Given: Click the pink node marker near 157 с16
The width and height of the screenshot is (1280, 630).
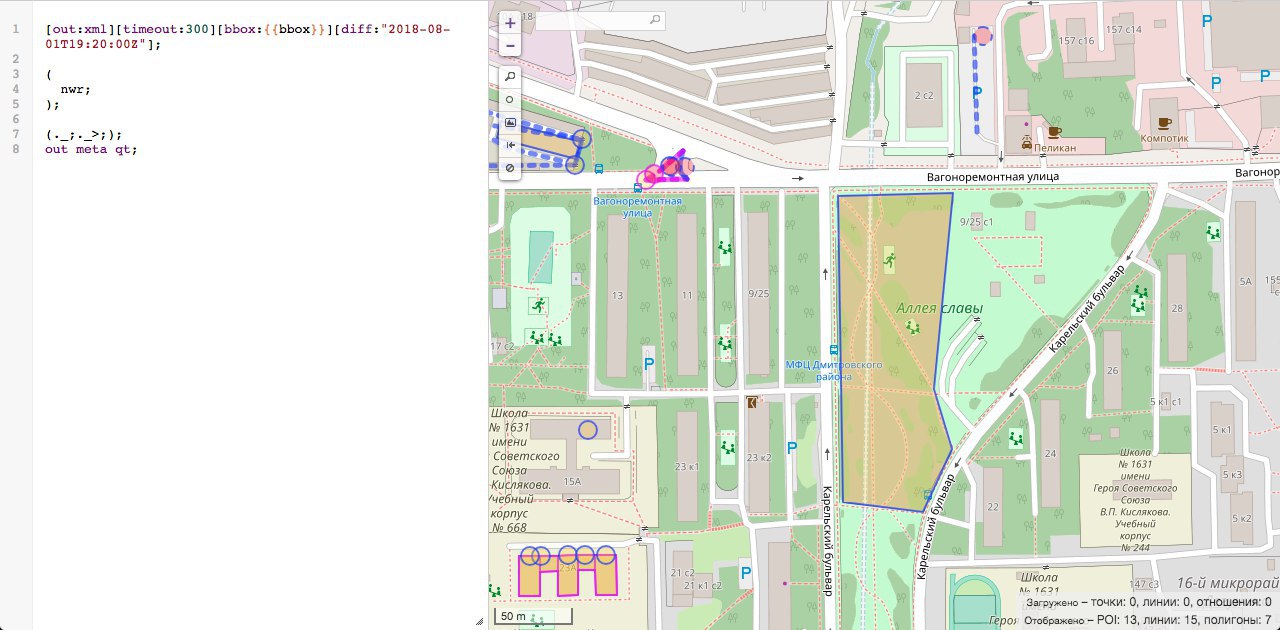Looking at the screenshot, I should coord(984,36).
